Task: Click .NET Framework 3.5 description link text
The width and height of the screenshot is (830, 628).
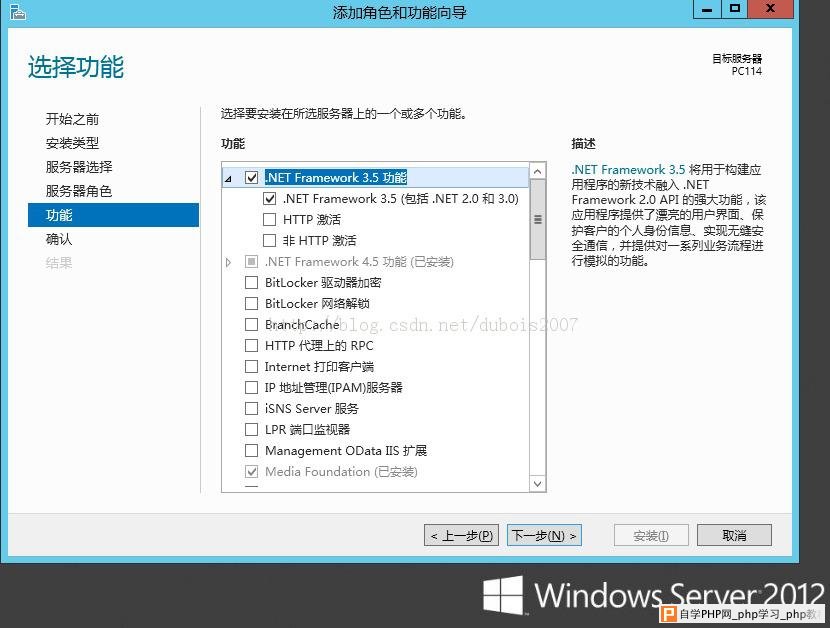Action: click(x=628, y=169)
